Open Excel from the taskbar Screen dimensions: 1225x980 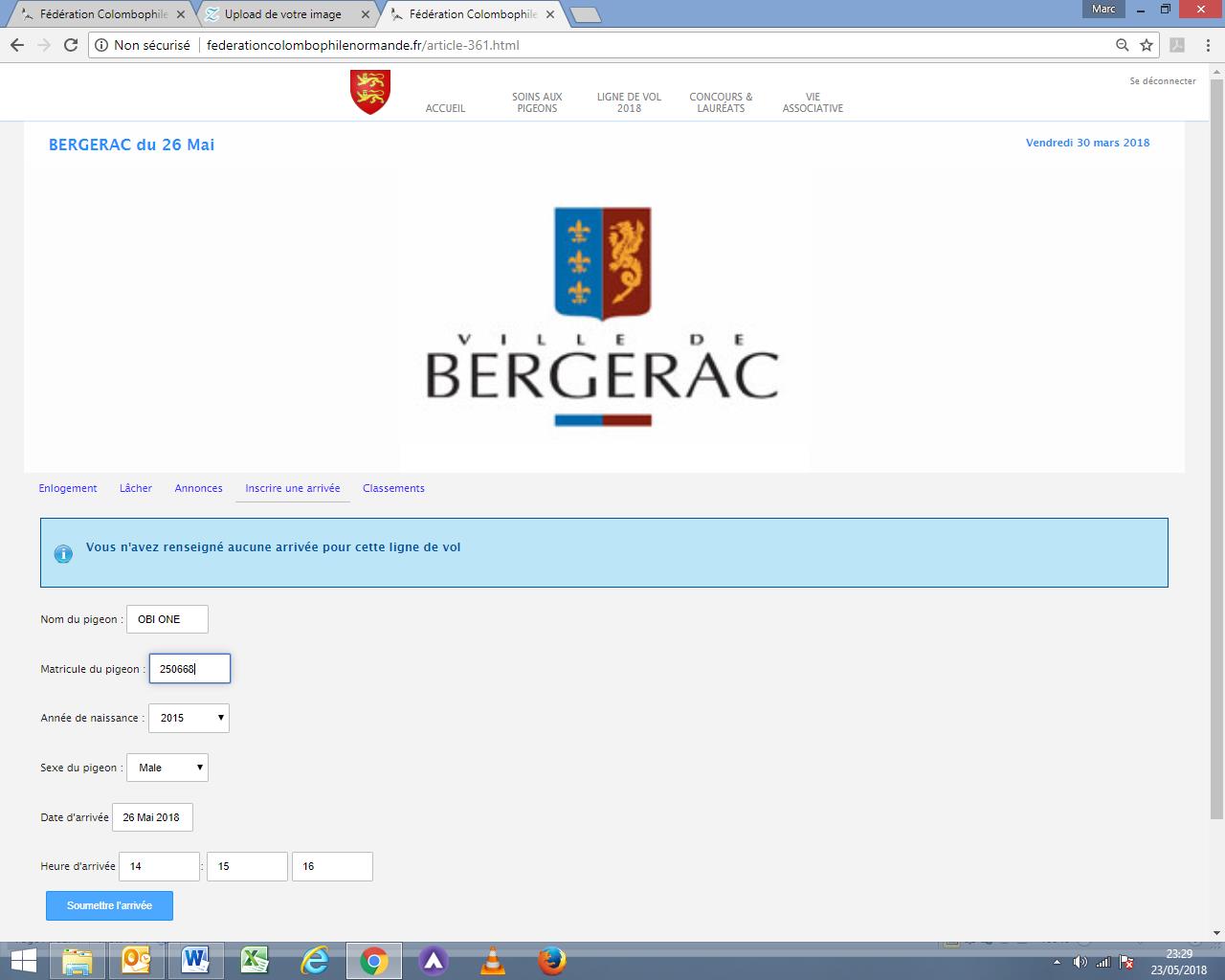tap(256, 960)
